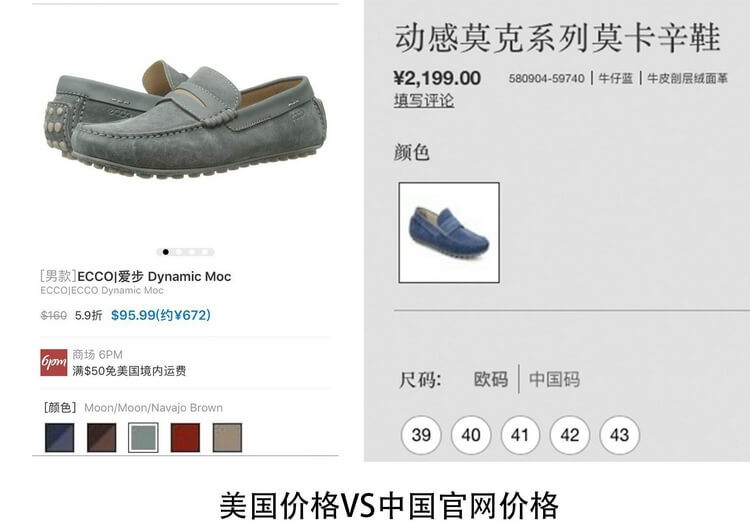Choose shoe size 40
Image resolution: width=750 pixels, height=525 pixels.
pyautogui.click(x=471, y=435)
